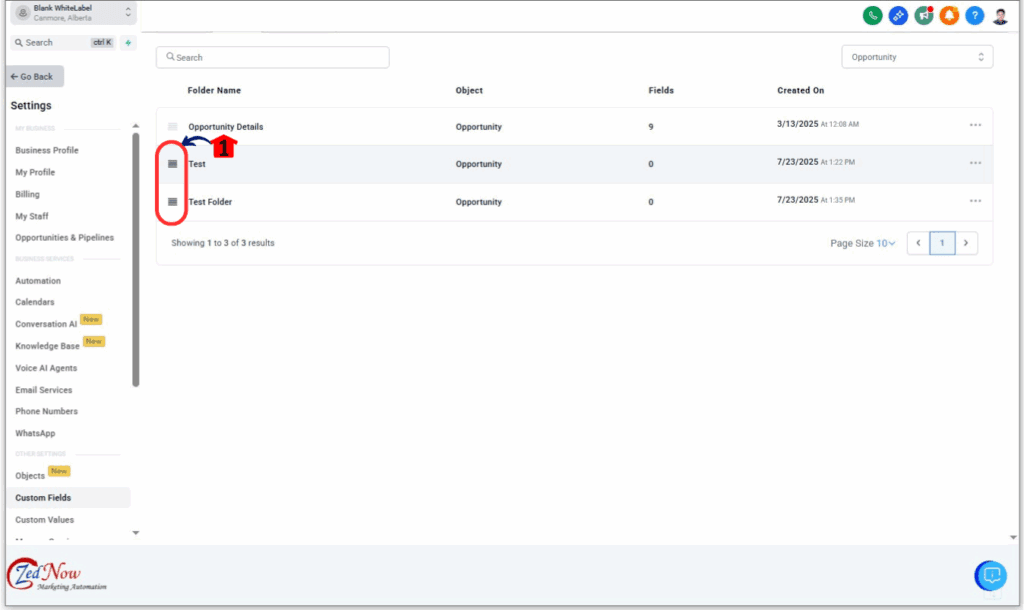Click the Go Back button
The width and height of the screenshot is (1024, 610).
pyautogui.click(x=35, y=76)
